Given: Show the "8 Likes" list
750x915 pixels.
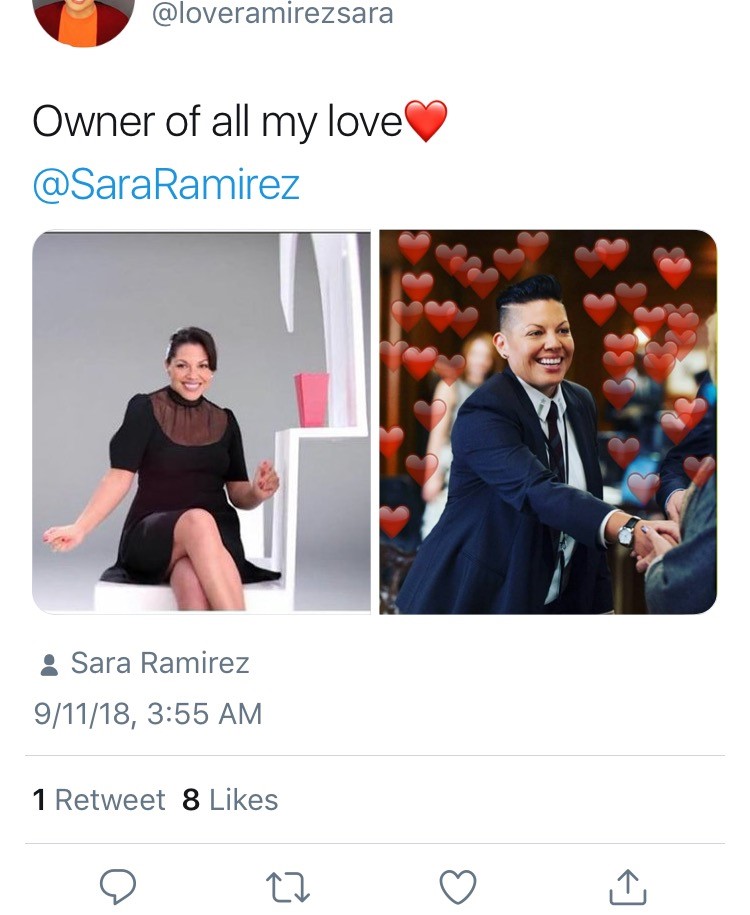Looking at the screenshot, I should click(x=230, y=800).
